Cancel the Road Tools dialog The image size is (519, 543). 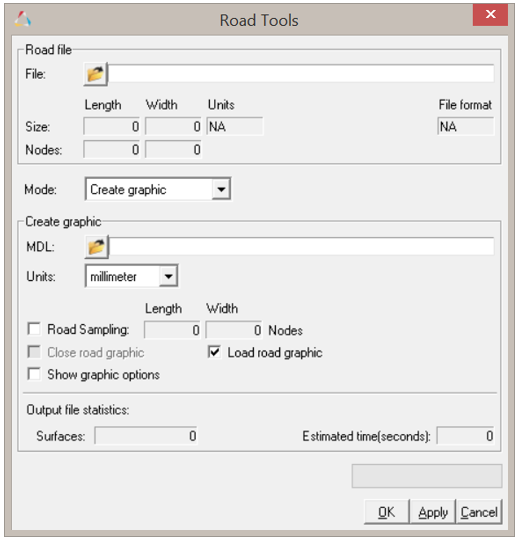coord(479,512)
